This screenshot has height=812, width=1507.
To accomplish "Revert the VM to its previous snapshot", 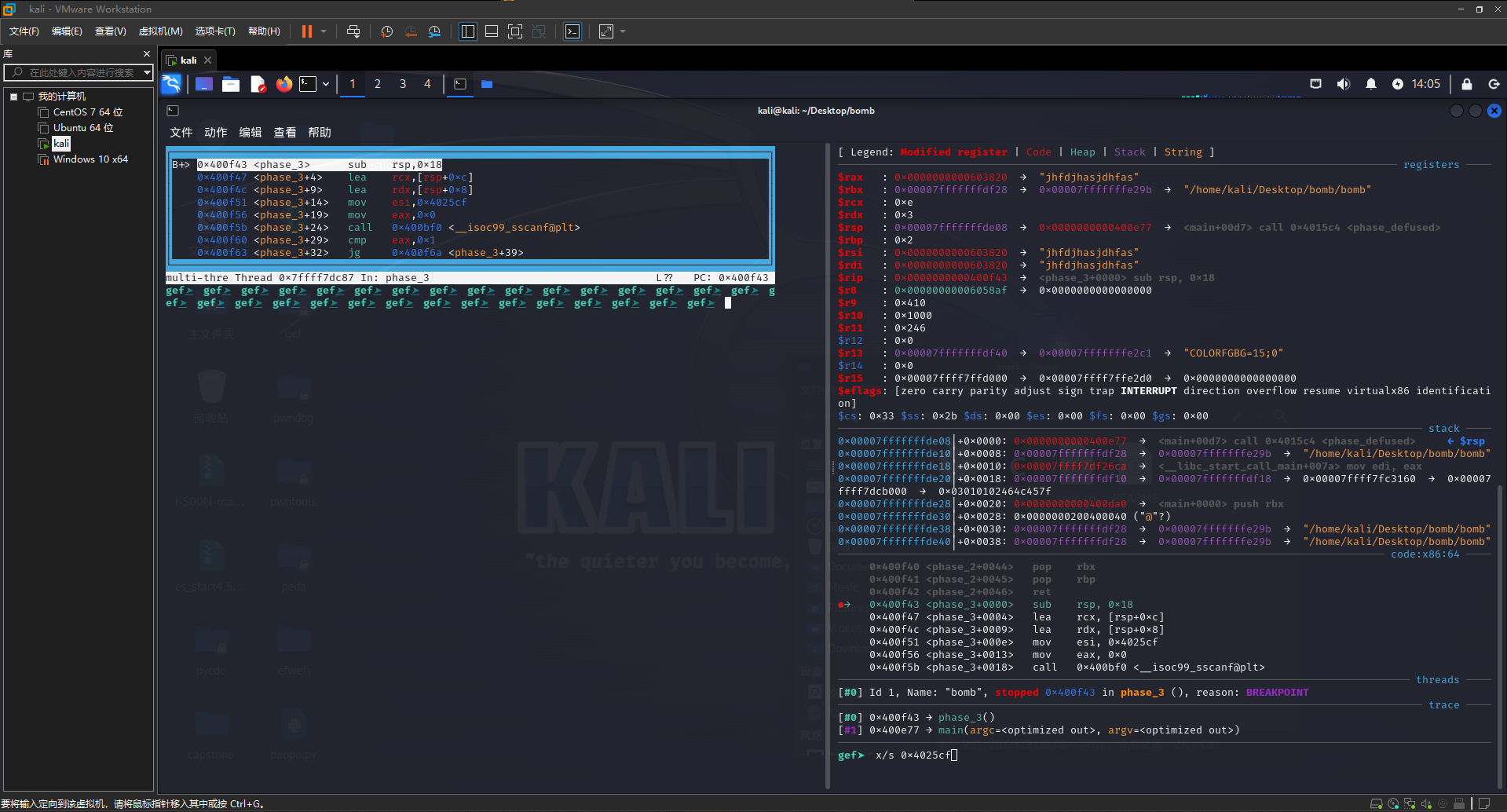I will (411, 31).
